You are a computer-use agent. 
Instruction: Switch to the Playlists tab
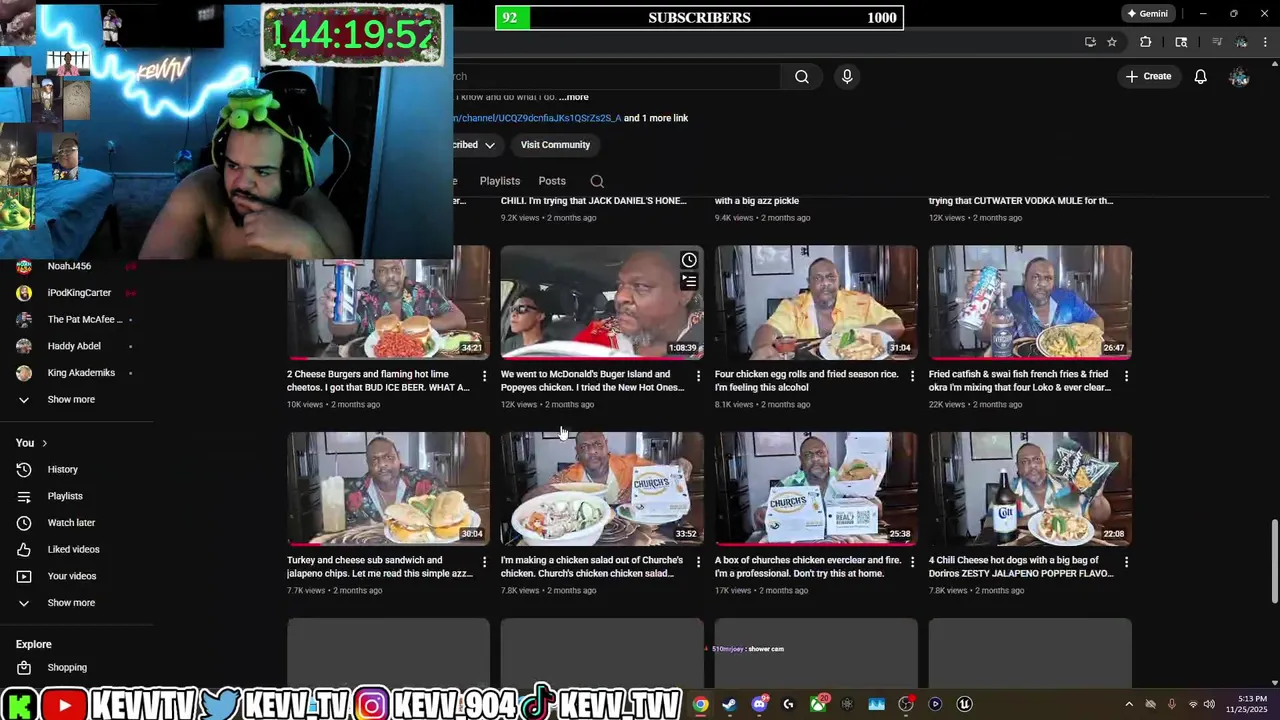click(x=500, y=181)
